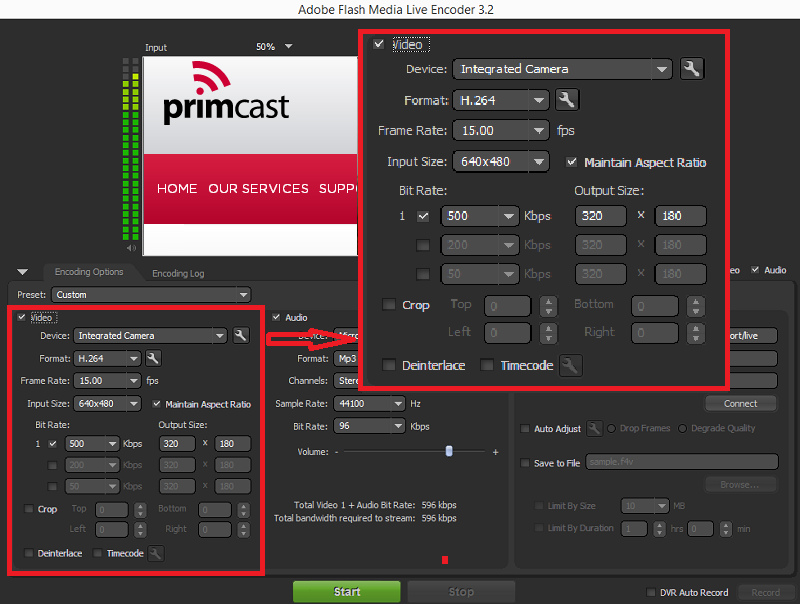Switch to the Encoding Log tab
This screenshot has height=606, width=802.
point(179,274)
